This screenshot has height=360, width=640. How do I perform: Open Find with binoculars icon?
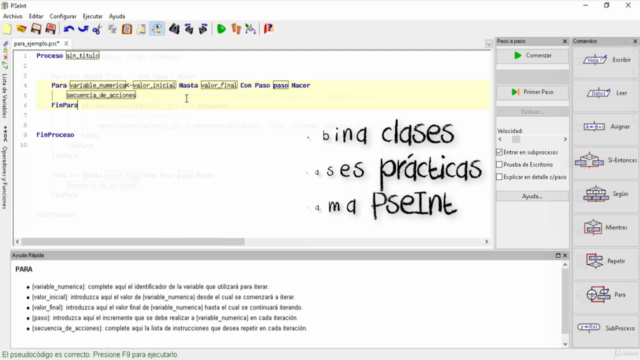click(x=174, y=29)
